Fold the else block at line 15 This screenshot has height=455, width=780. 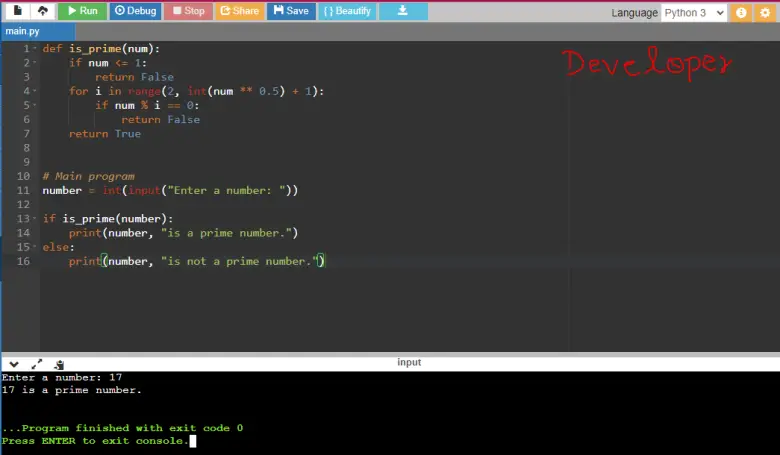click(36, 247)
